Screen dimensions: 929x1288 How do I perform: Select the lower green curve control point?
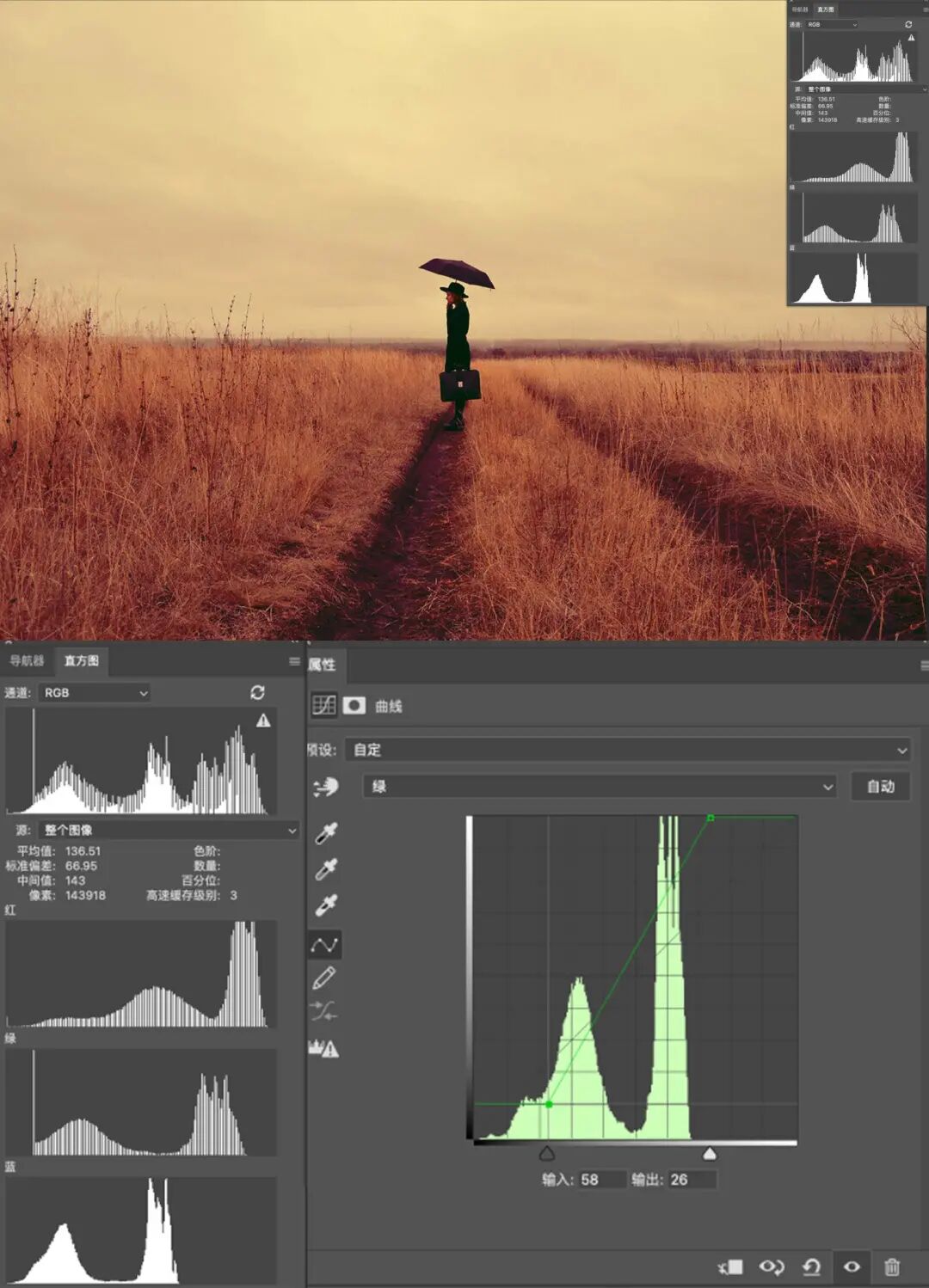(x=549, y=1104)
